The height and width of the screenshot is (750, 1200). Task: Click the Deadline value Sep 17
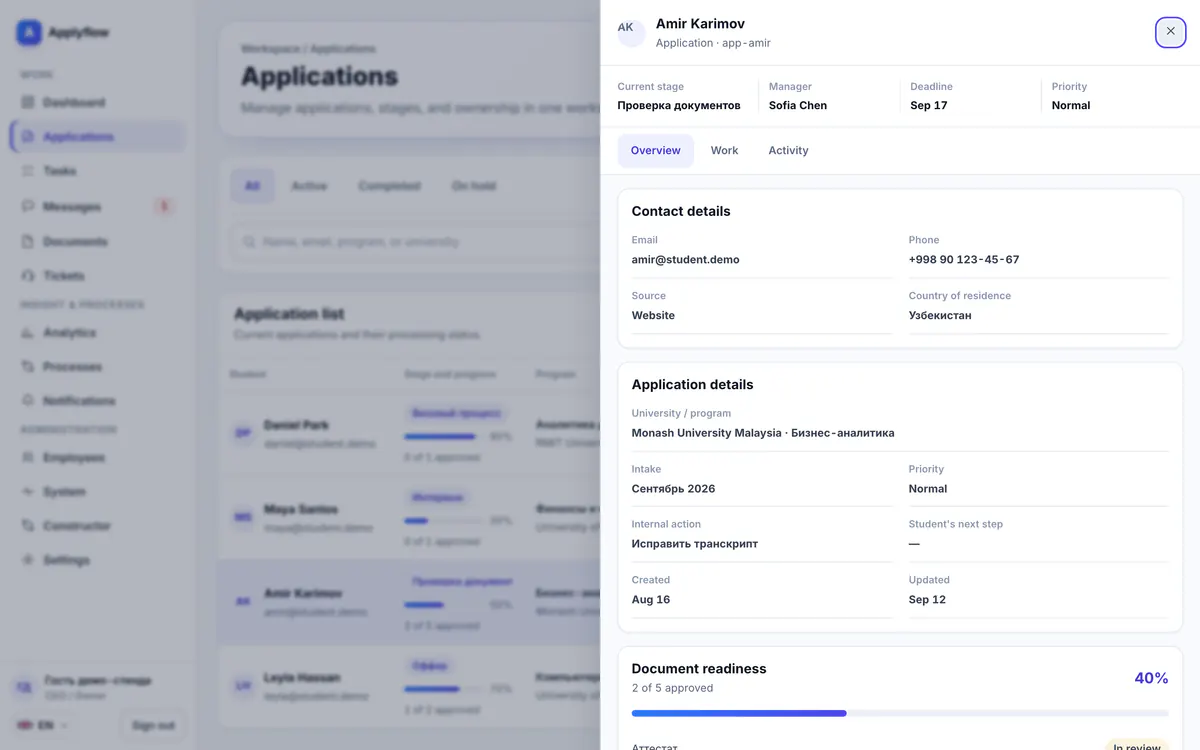point(929,105)
